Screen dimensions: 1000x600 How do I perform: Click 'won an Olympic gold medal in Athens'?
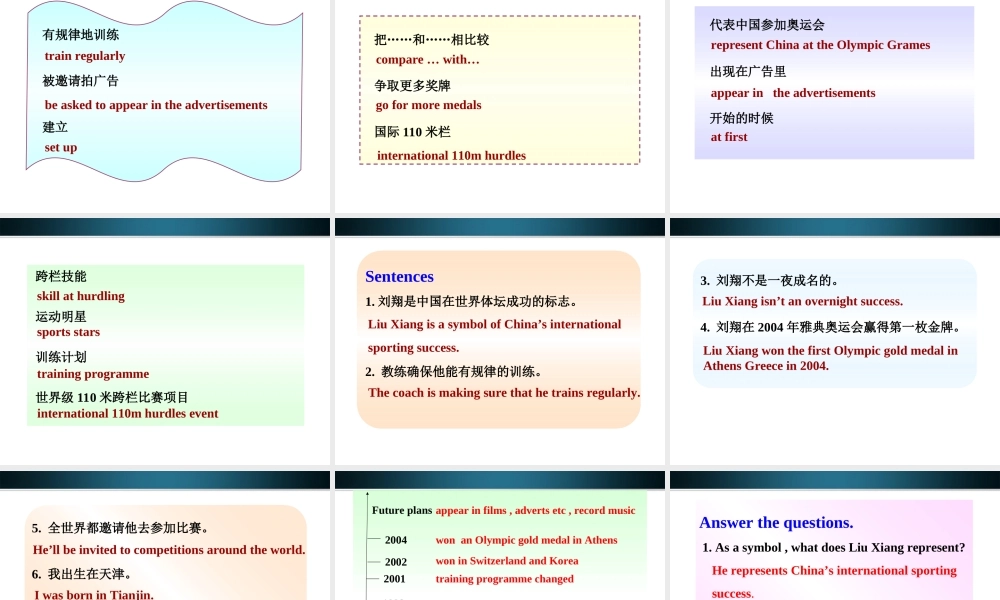tap(527, 540)
